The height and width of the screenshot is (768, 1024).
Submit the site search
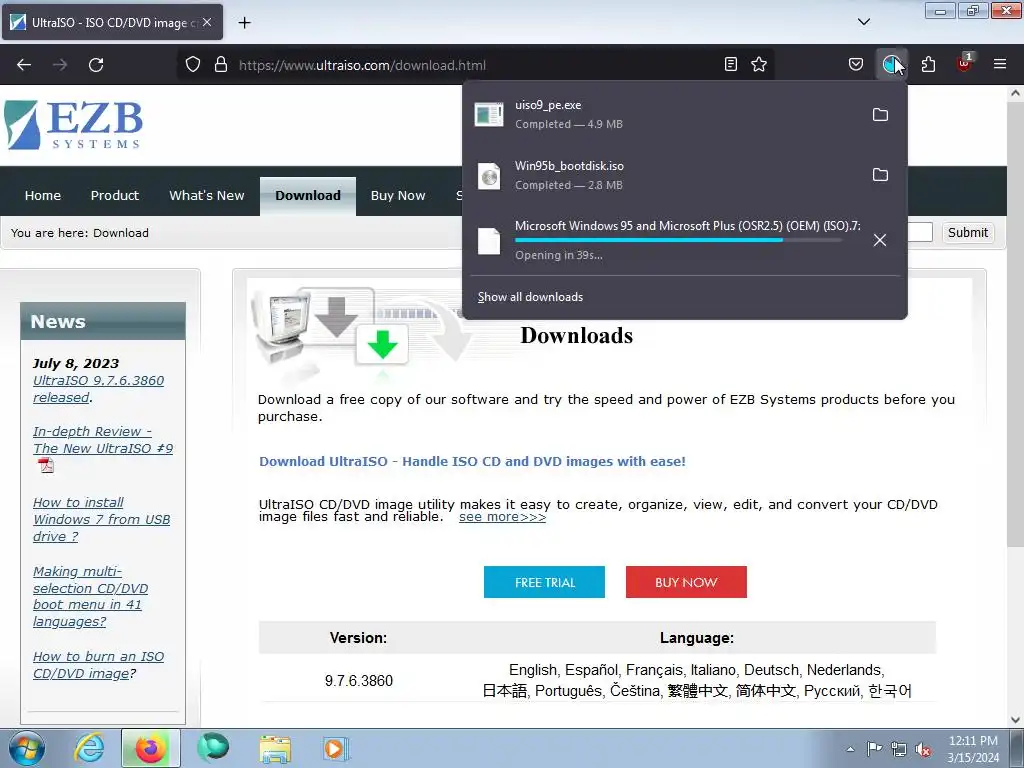point(968,232)
